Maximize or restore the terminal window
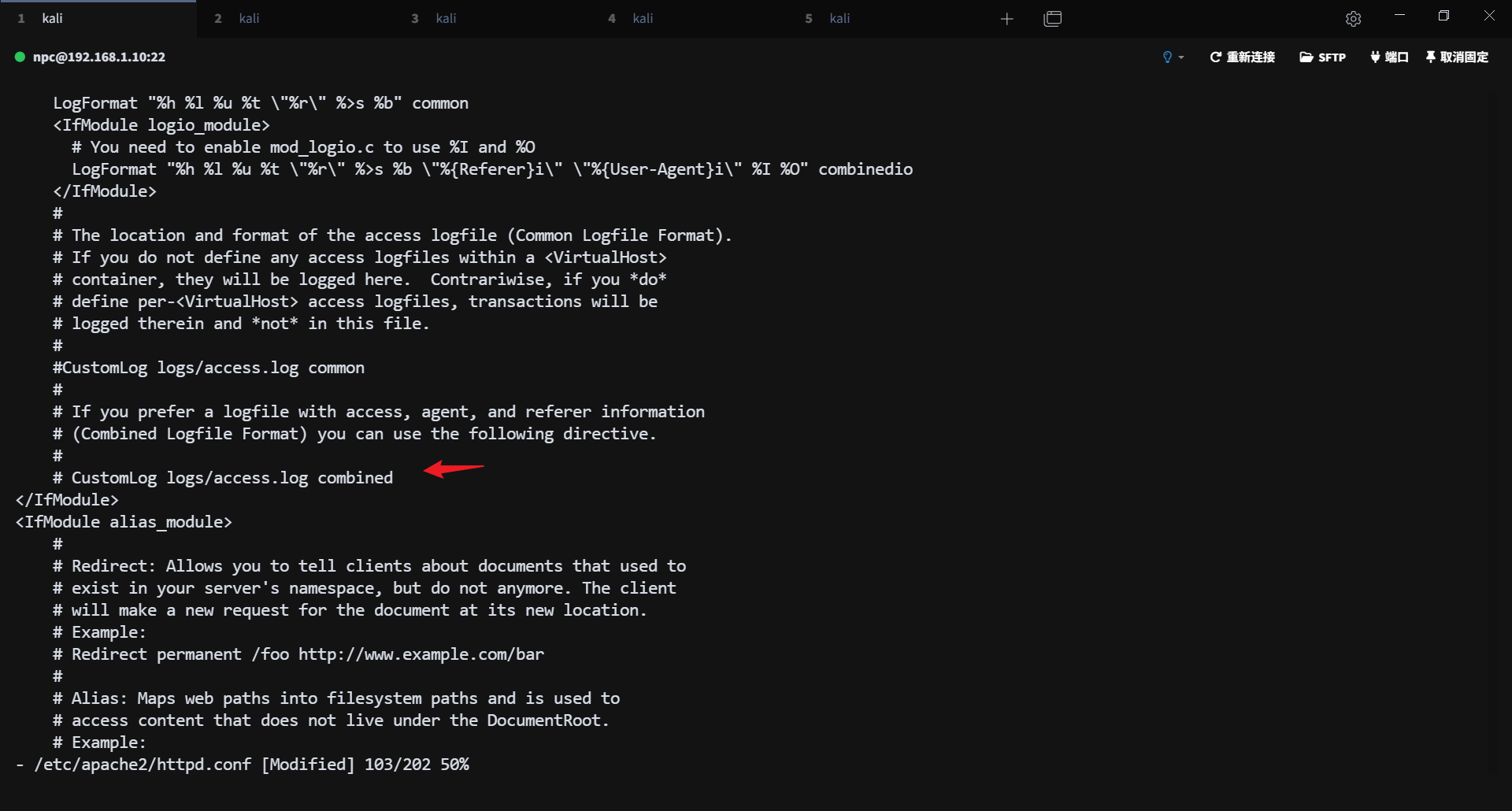Viewport: 1512px width, 811px height. tap(1443, 16)
